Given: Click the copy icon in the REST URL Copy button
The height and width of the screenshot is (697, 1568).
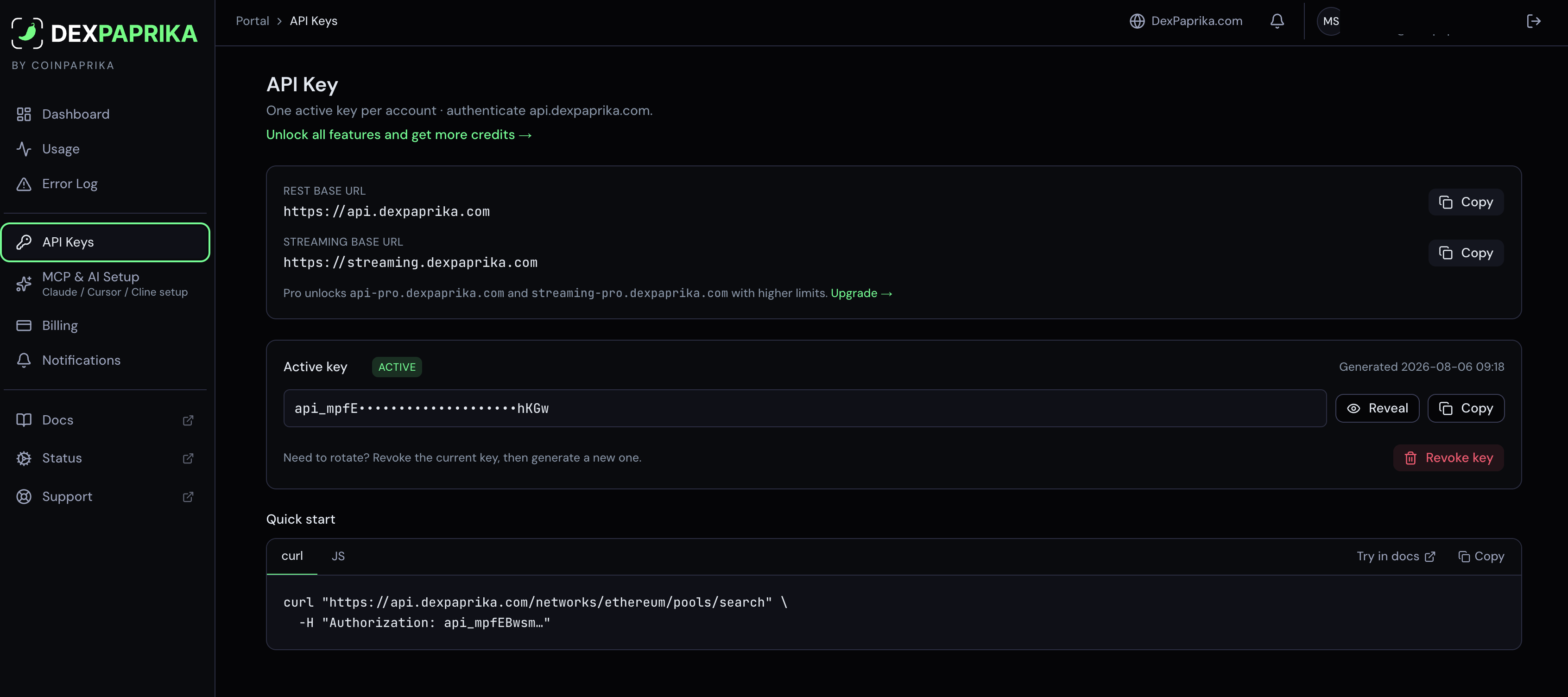Looking at the screenshot, I should pos(1446,202).
